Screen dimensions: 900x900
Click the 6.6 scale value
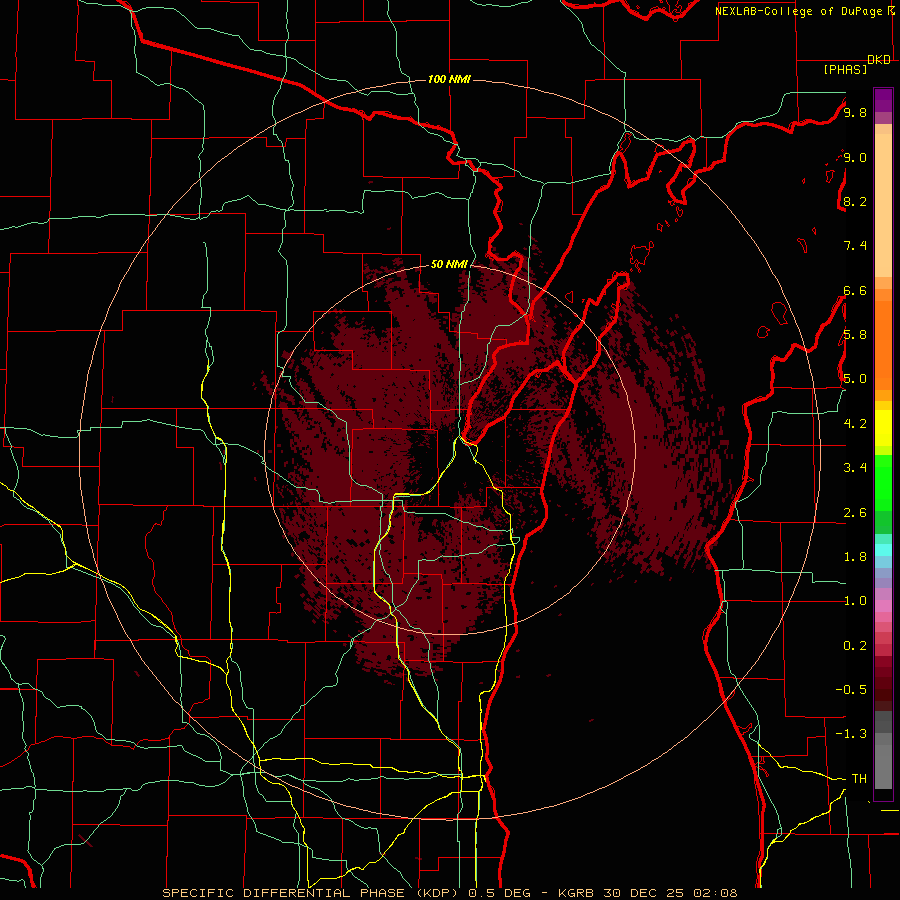[855, 290]
